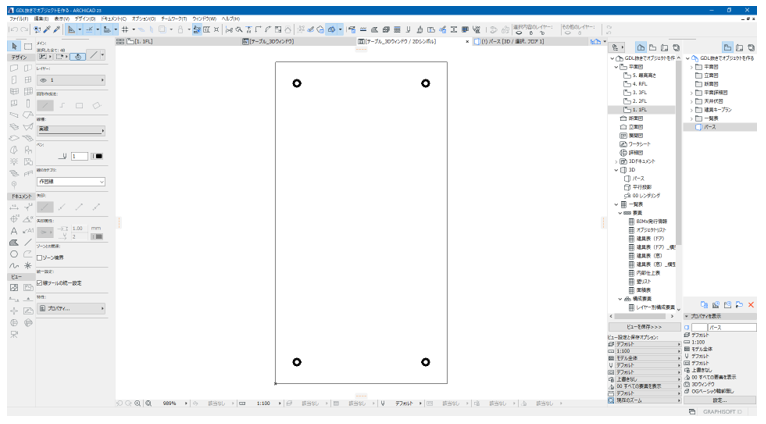Open the ファイル(F) menu
Viewport: 766px width, 424px height.
tap(19, 19)
